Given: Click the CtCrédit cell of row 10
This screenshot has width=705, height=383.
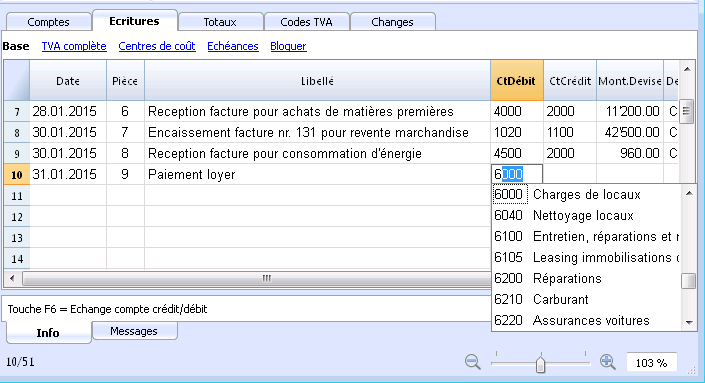Looking at the screenshot, I should (570, 174).
